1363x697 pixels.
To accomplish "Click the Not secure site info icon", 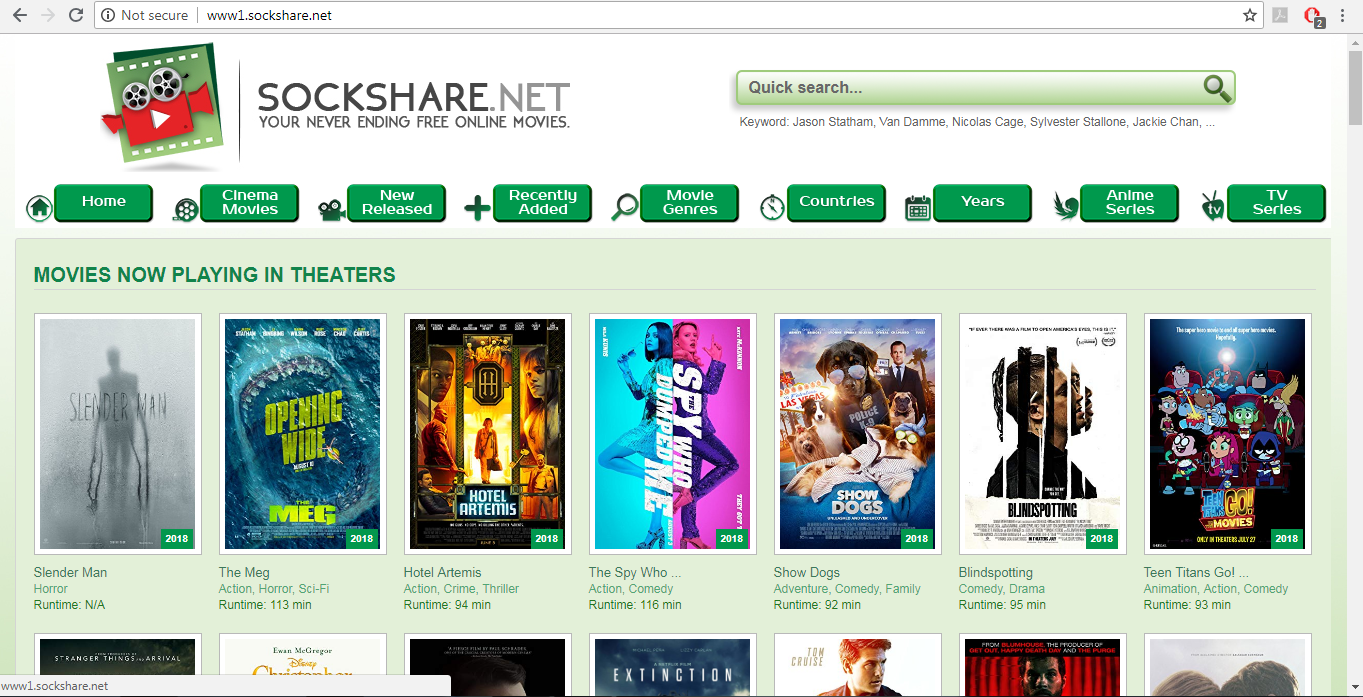I will tap(108, 15).
